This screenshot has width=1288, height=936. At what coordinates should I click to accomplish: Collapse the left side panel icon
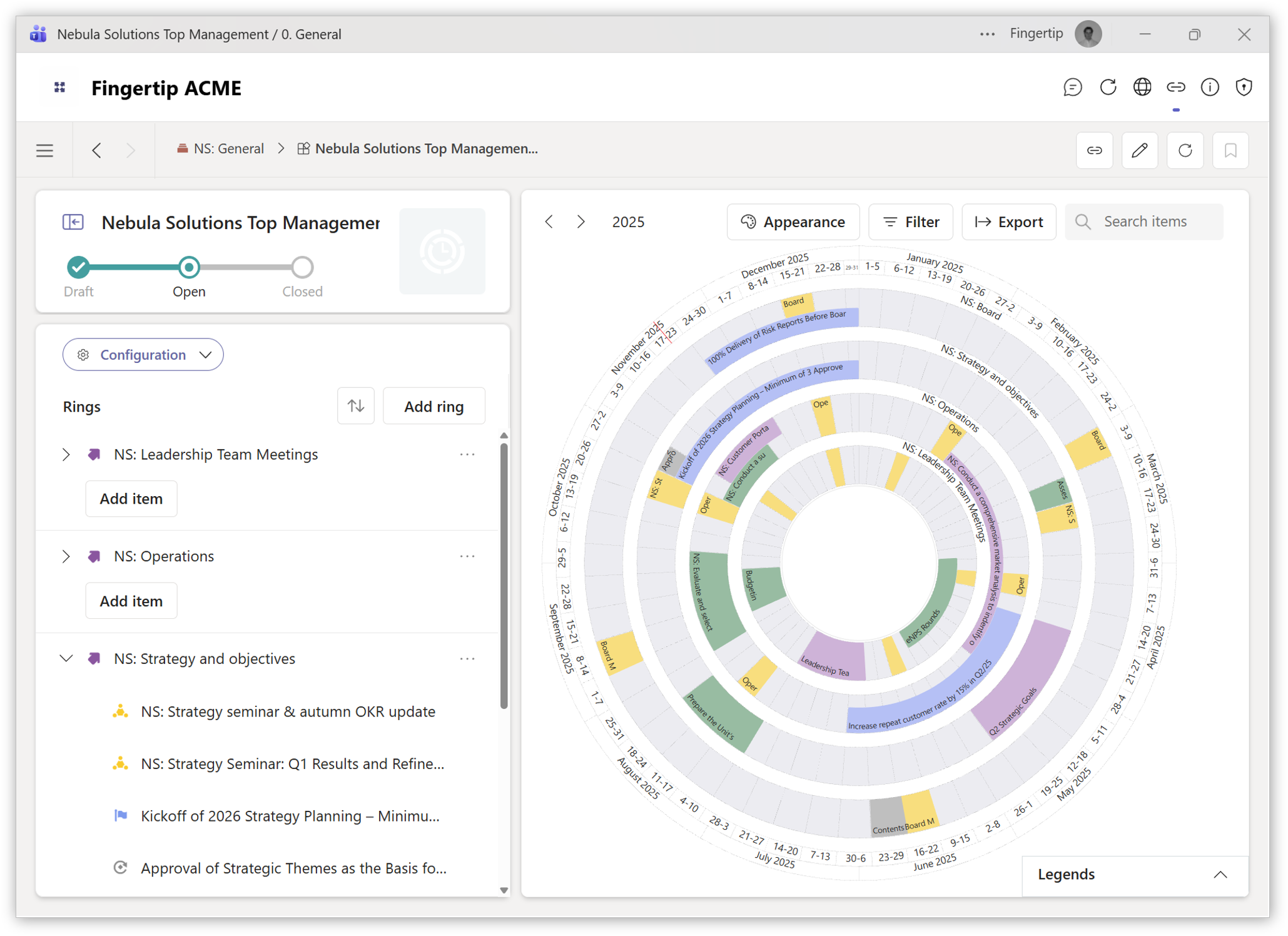tap(73, 222)
